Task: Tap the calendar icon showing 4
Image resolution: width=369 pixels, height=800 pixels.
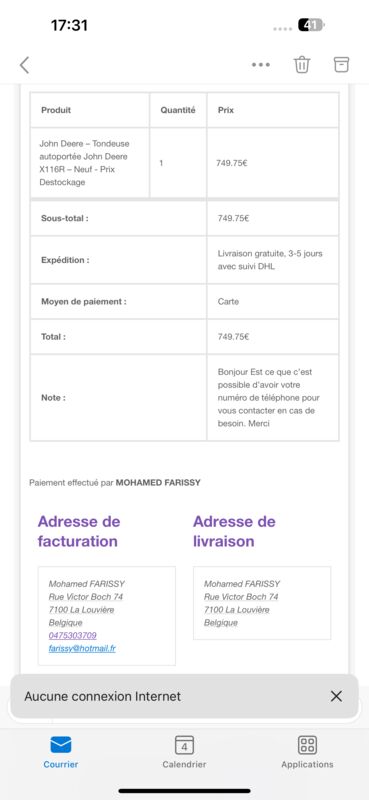Action: [184, 745]
